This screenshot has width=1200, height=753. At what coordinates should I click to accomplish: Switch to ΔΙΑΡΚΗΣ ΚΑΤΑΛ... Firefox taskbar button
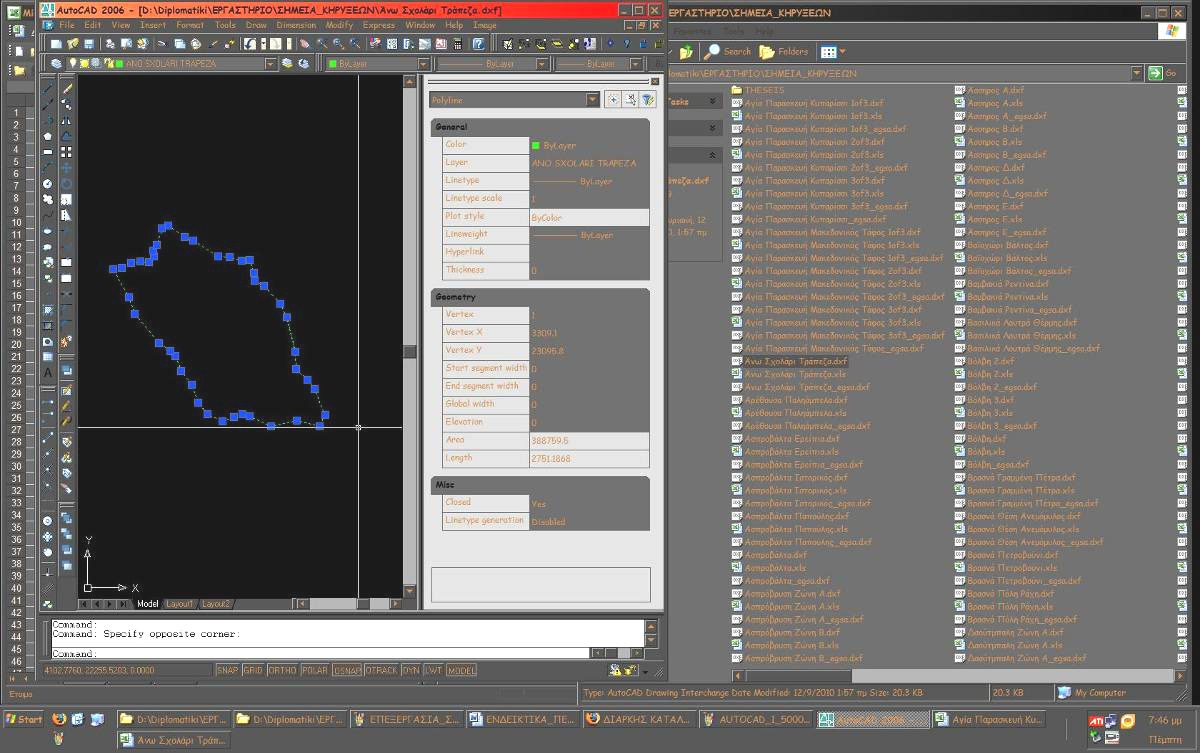point(638,719)
